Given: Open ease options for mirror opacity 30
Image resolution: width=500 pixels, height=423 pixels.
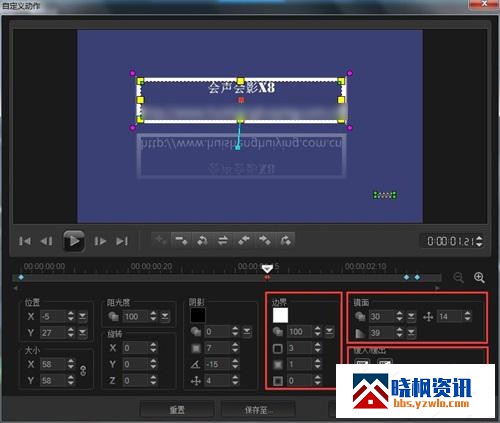Looking at the screenshot, I should [411, 316].
